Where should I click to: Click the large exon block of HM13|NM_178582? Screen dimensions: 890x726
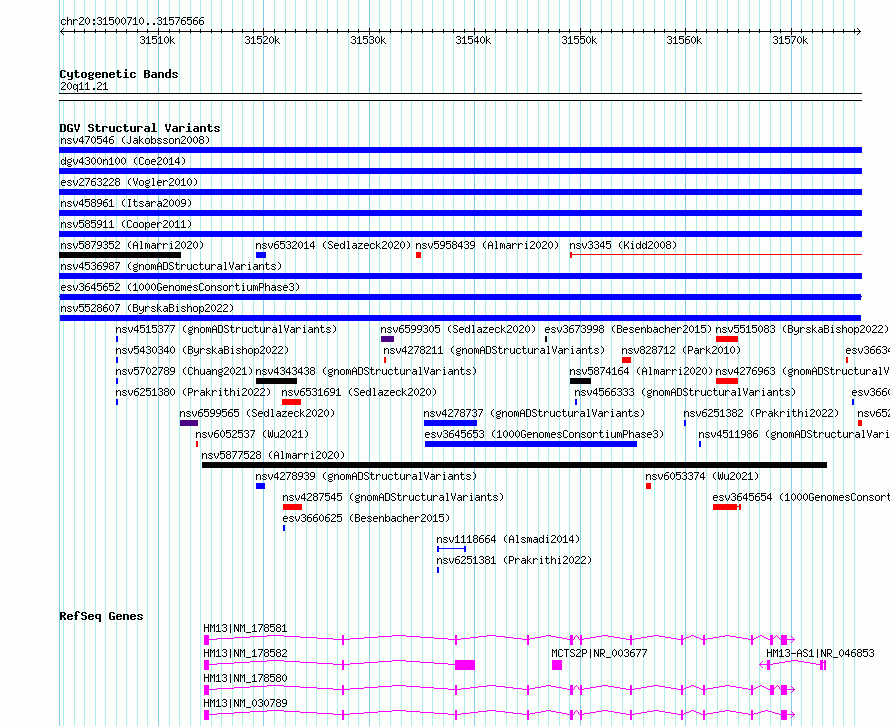tap(465, 665)
